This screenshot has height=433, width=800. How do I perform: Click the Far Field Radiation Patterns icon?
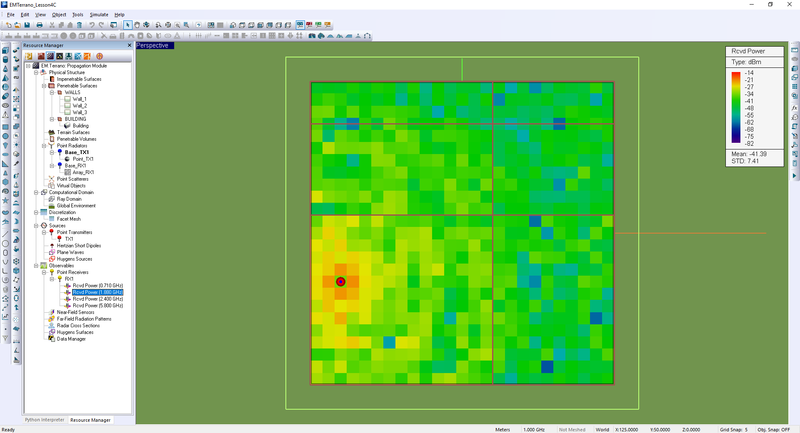(52, 318)
